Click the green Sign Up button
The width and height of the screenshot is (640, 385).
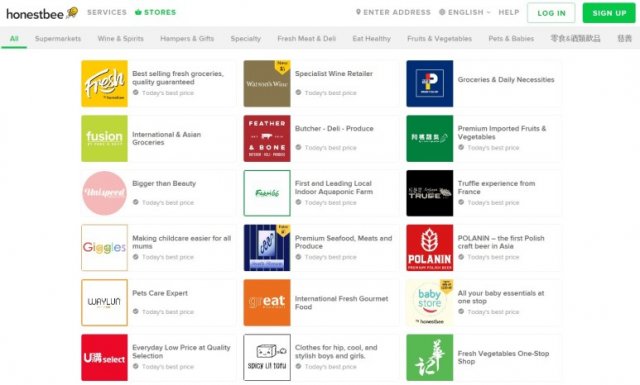(609, 13)
